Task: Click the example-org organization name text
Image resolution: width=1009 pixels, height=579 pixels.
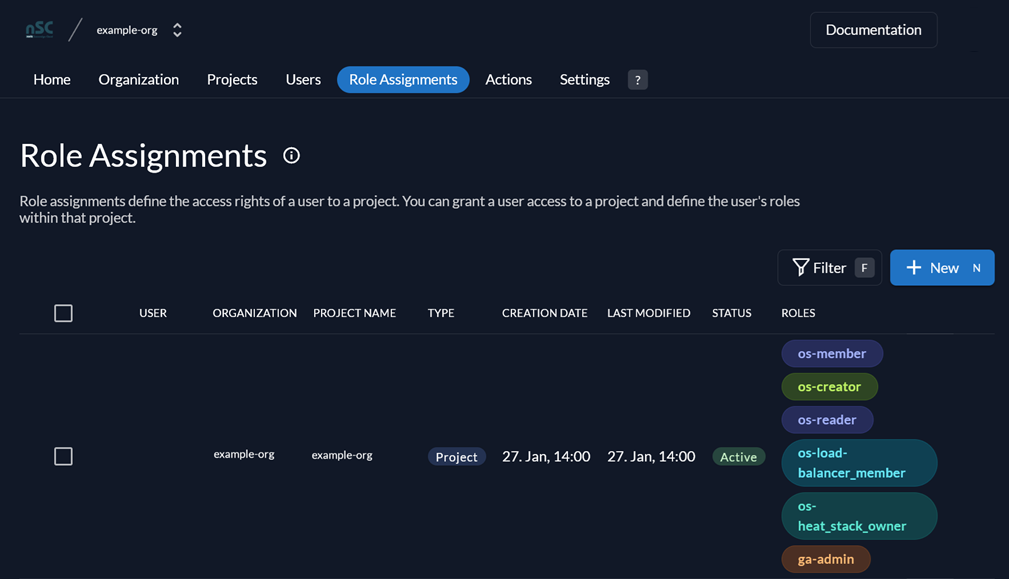Action: [244, 454]
